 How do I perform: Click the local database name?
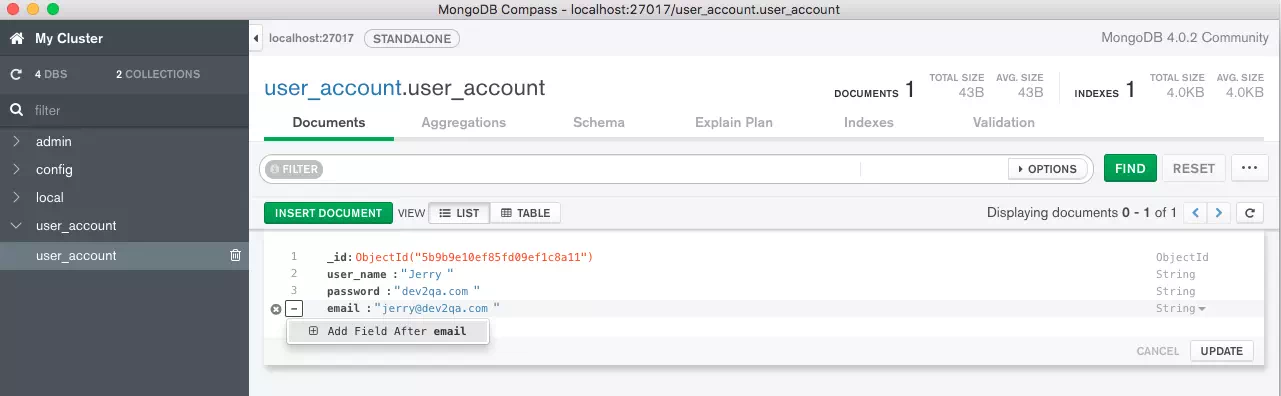(x=50, y=198)
